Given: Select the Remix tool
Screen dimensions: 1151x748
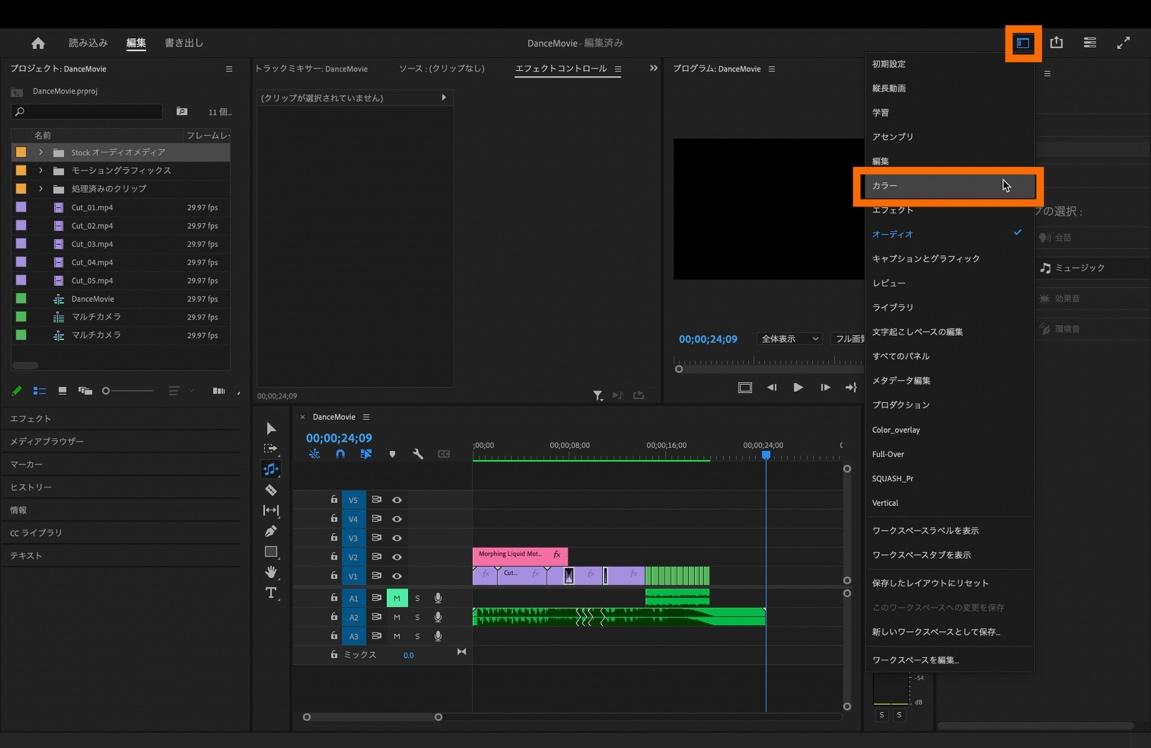Looking at the screenshot, I should pyautogui.click(x=271, y=469).
